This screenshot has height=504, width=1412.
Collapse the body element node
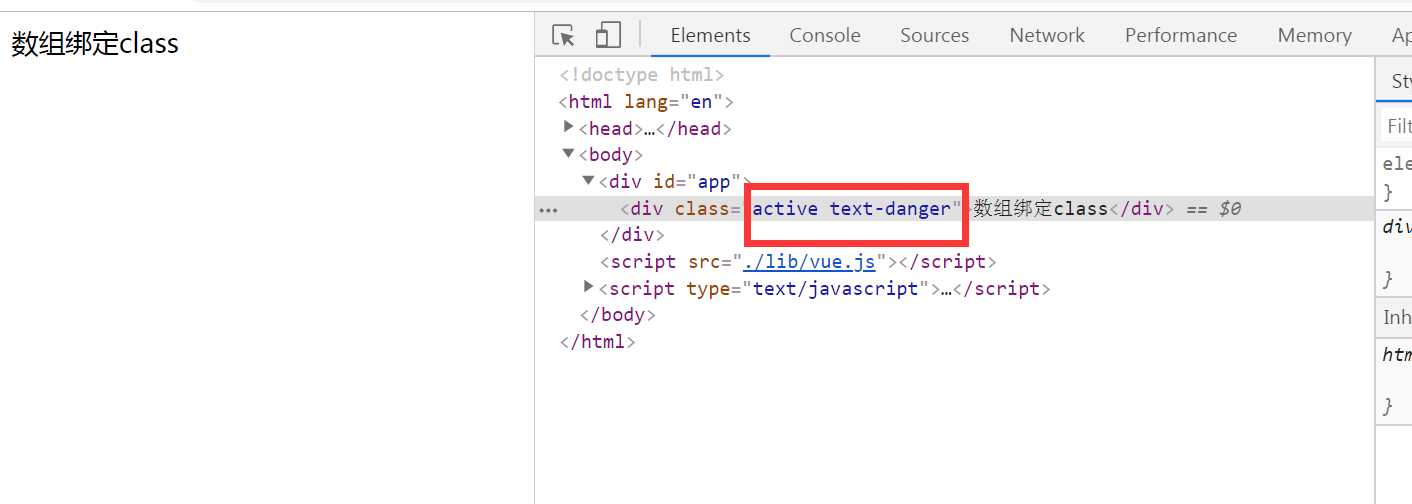[x=569, y=154]
